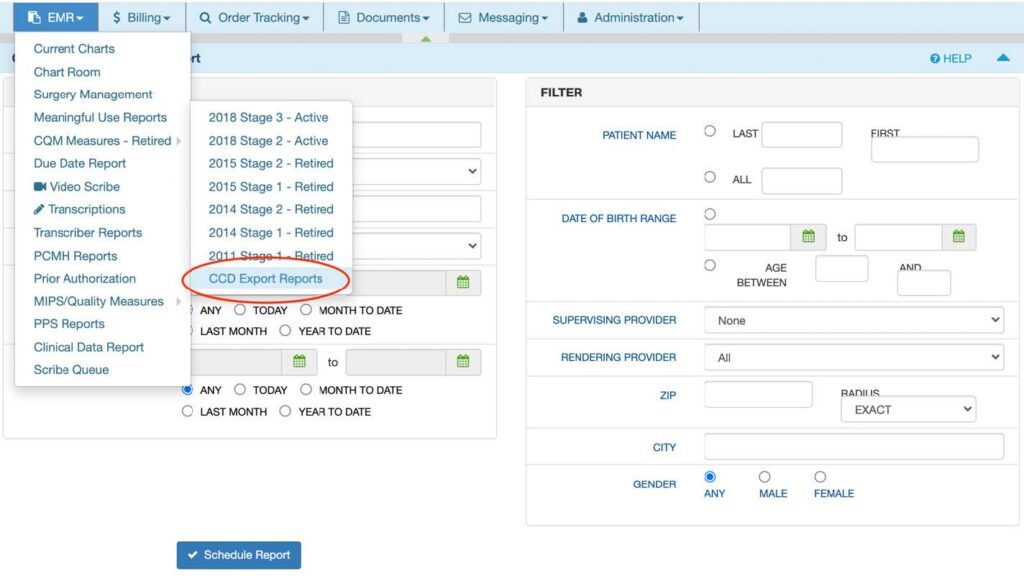Click the Schedule Report button
Screen dimensions: 1024x581
click(238, 556)
